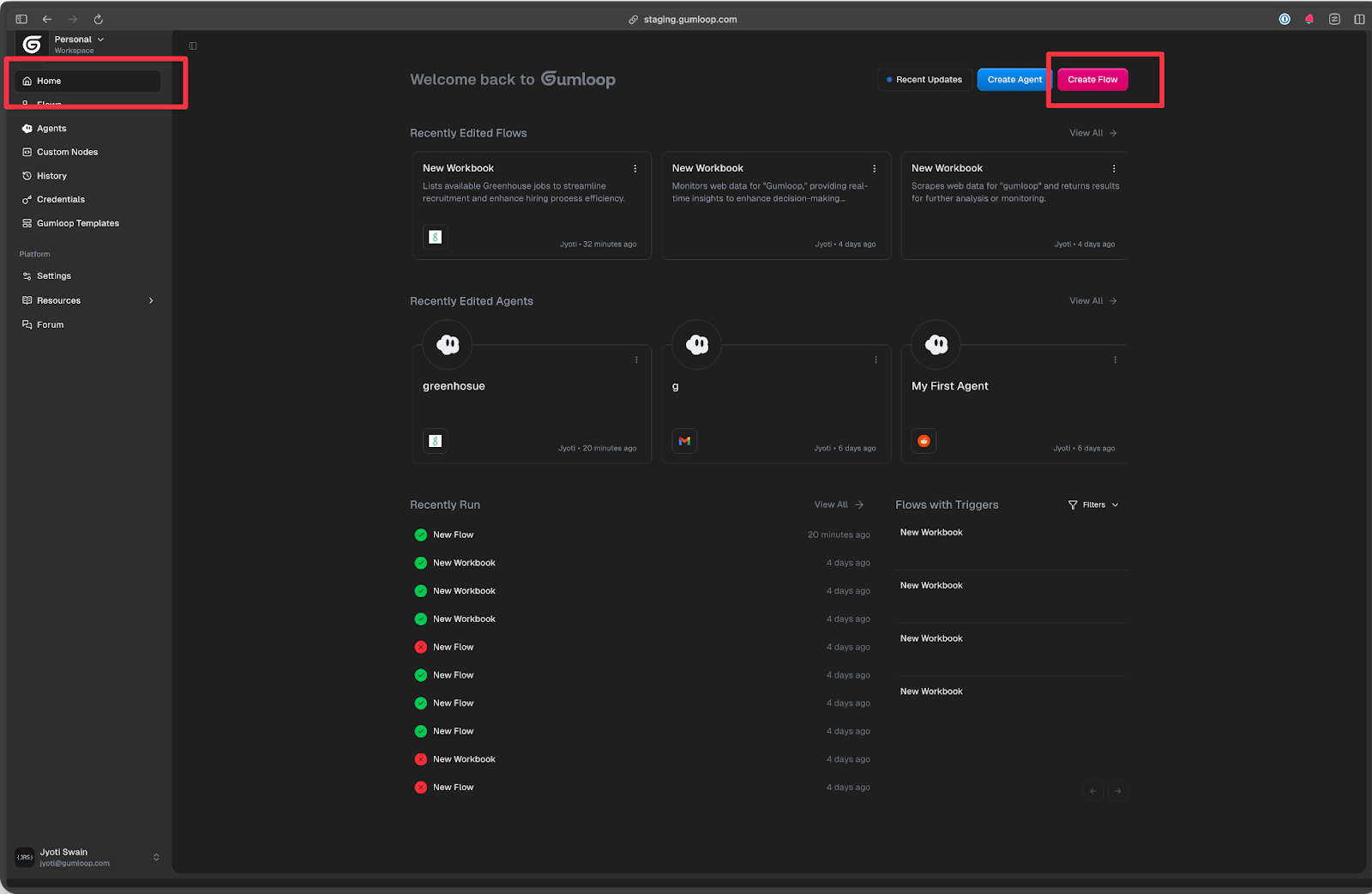Click the Create Agent button
The height and width of the screenshot is (894, 1372).
point(1014,80)
